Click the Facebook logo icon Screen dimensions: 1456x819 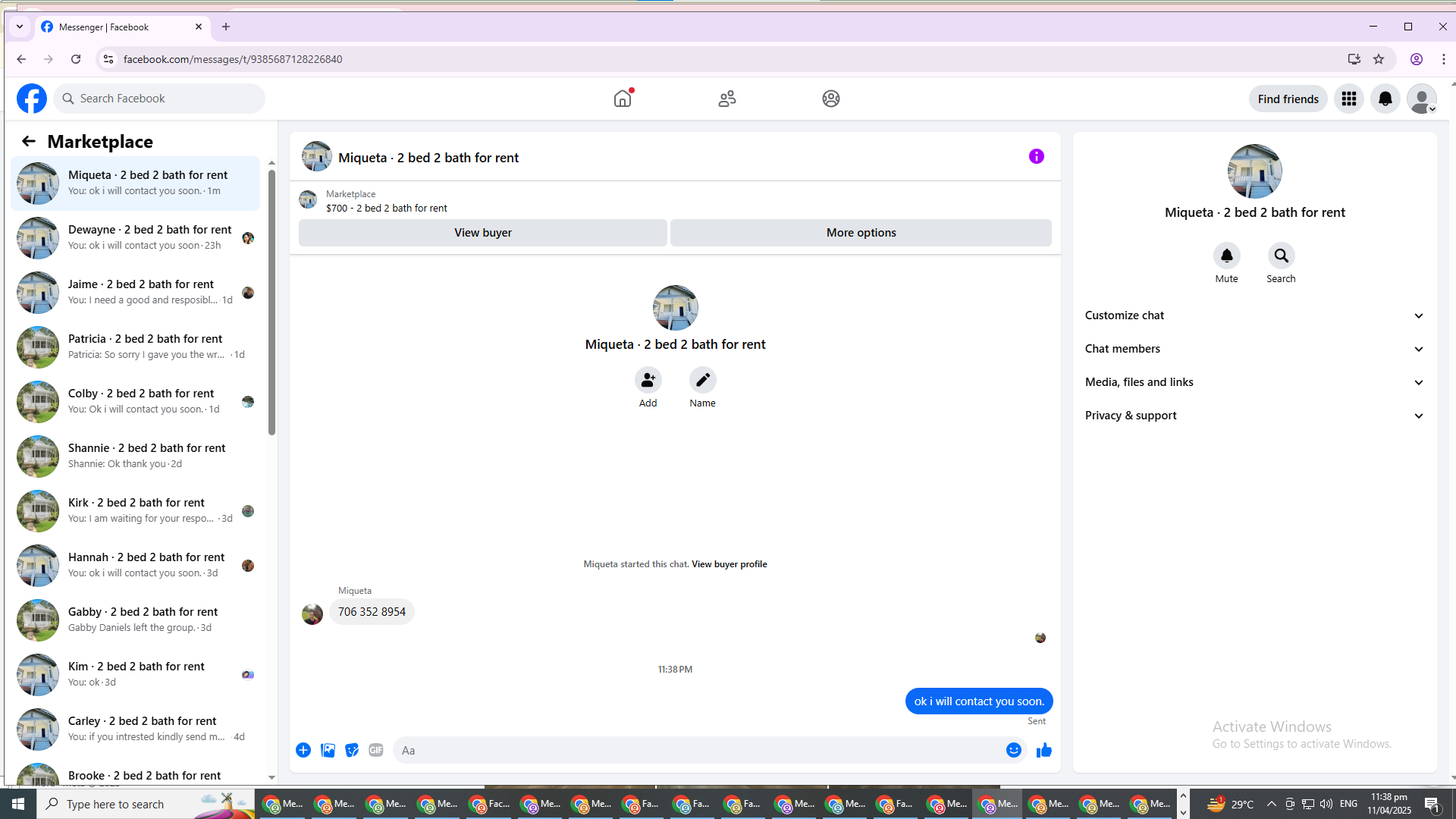point(32,99)
